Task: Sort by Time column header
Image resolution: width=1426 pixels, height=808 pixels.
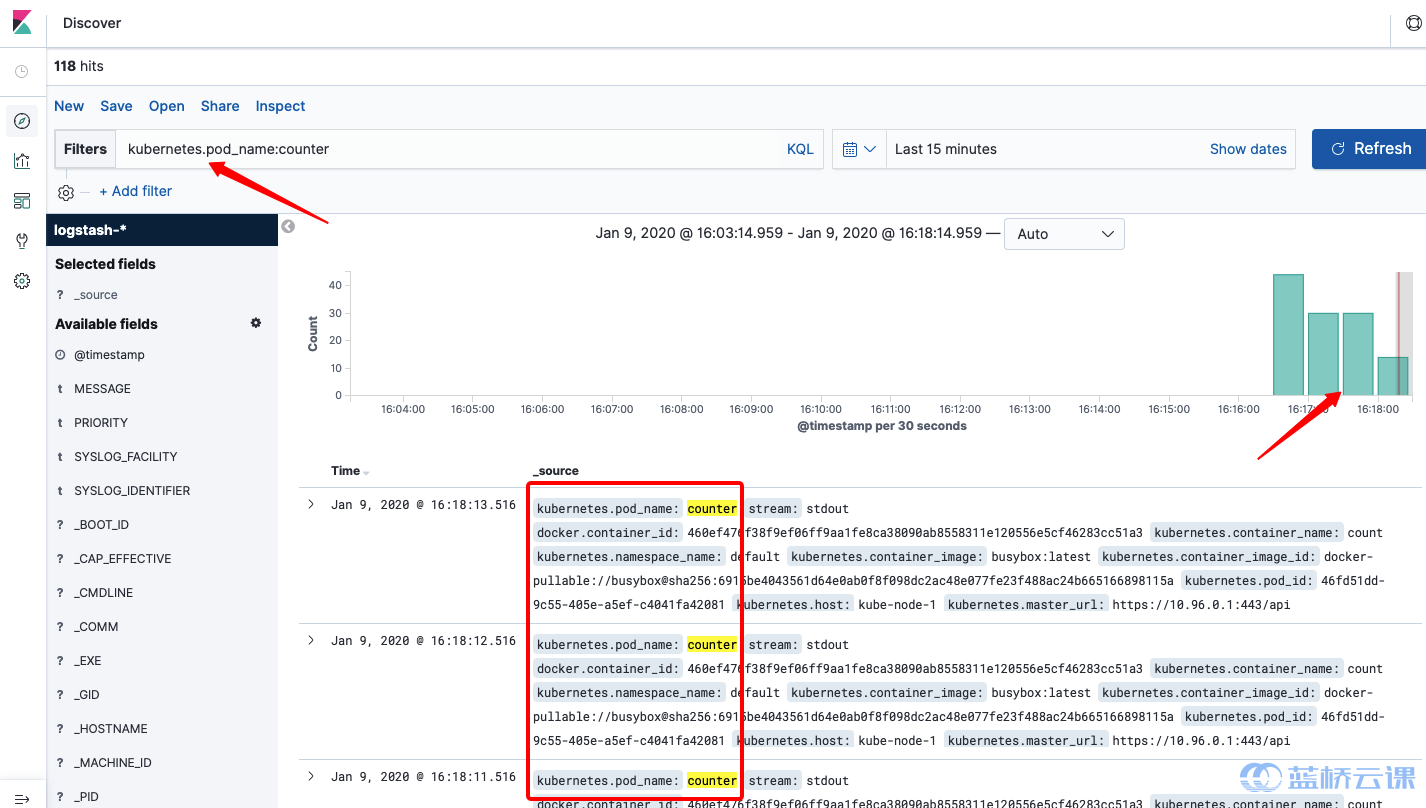Action: 350,471
